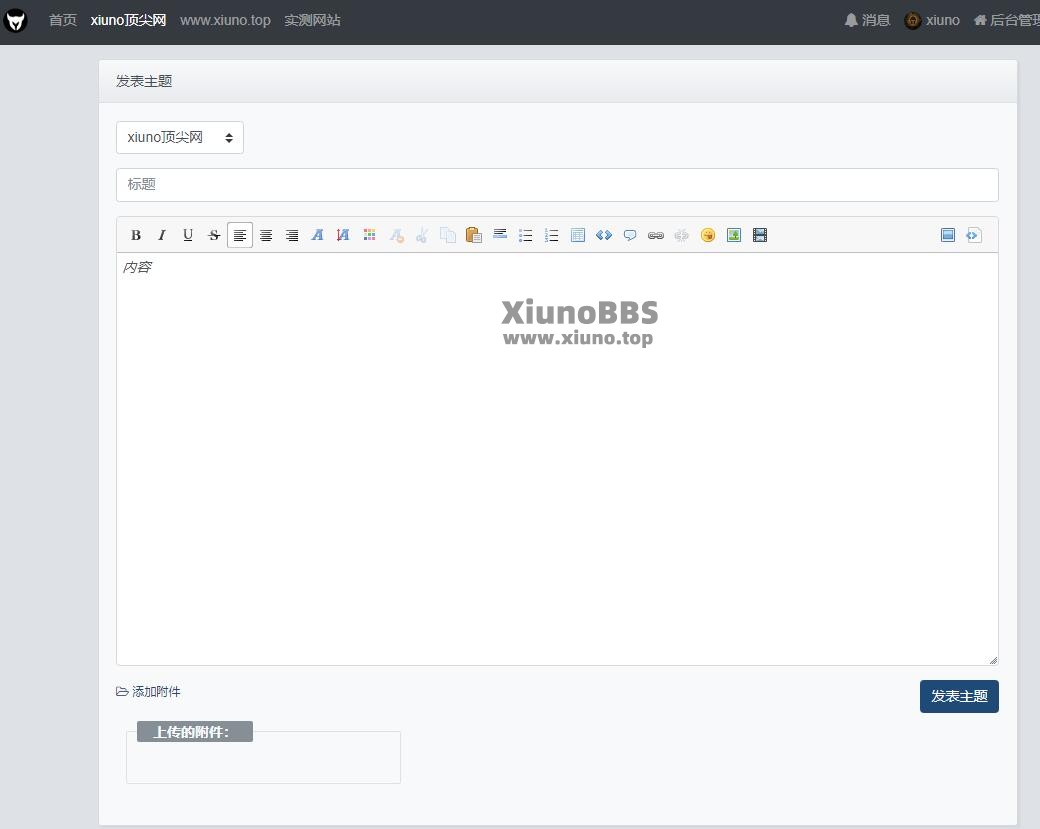The width and height of the screenshot is (1040, 829).
Task: Open the emoticon picker
Action: [x=708, y=235]
